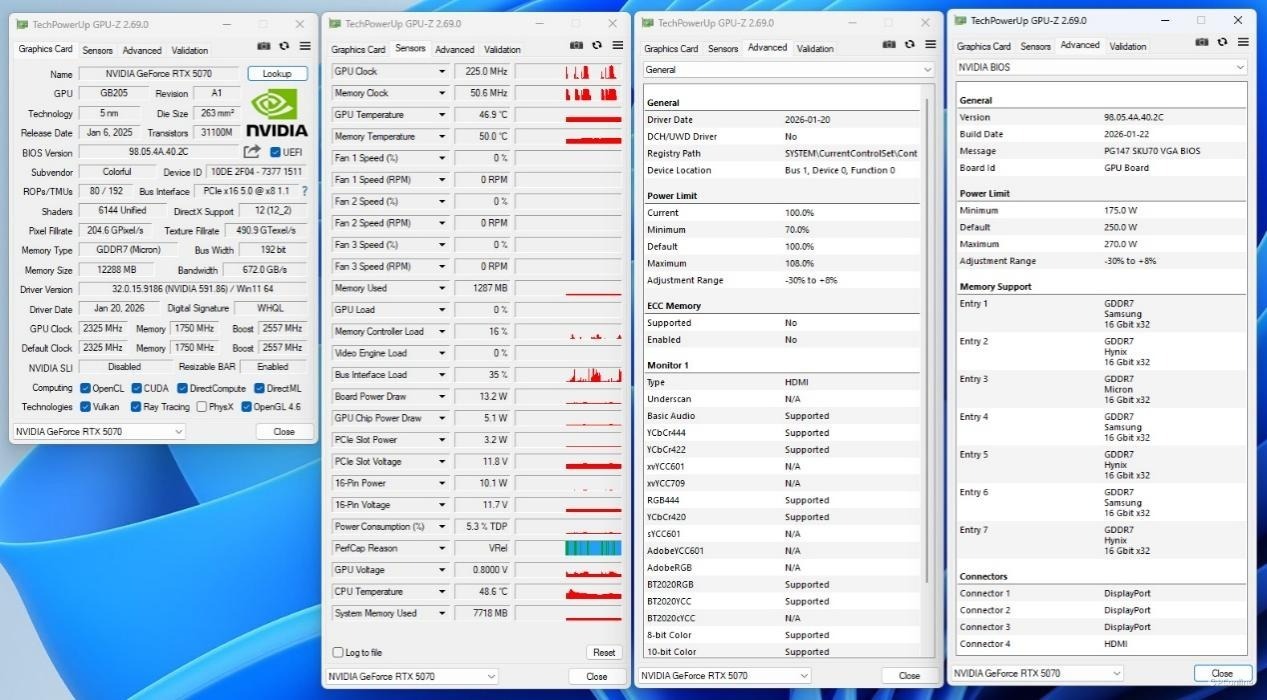Screen dimensions: 1267x700
Task: Click refresh icon in NVIDIA BIOS window
Action: [1223, 42]
